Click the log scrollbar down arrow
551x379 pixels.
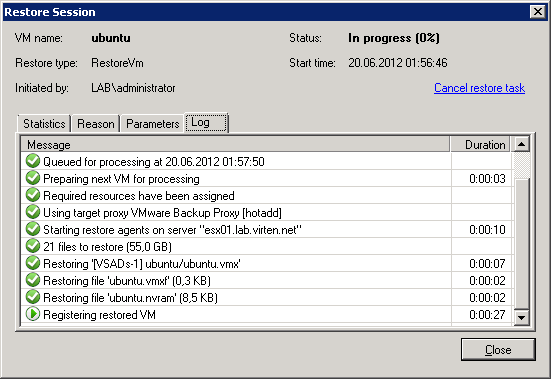click(x=521, y=317)
